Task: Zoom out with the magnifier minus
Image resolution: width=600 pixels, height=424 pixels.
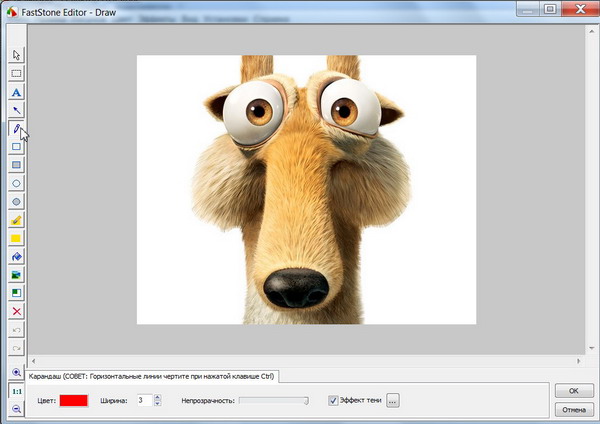Action: pos(16,409)
